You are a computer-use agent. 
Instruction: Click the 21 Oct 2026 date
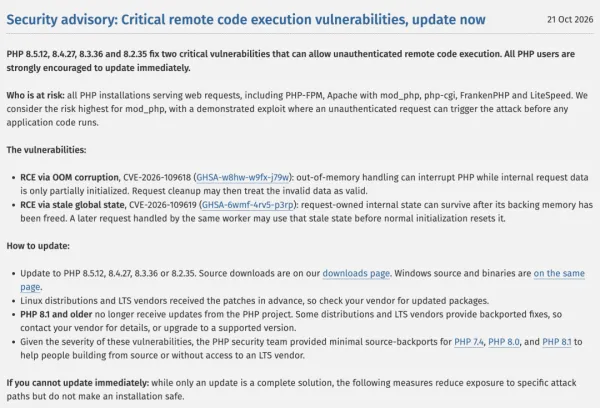(x=570, y=20)
